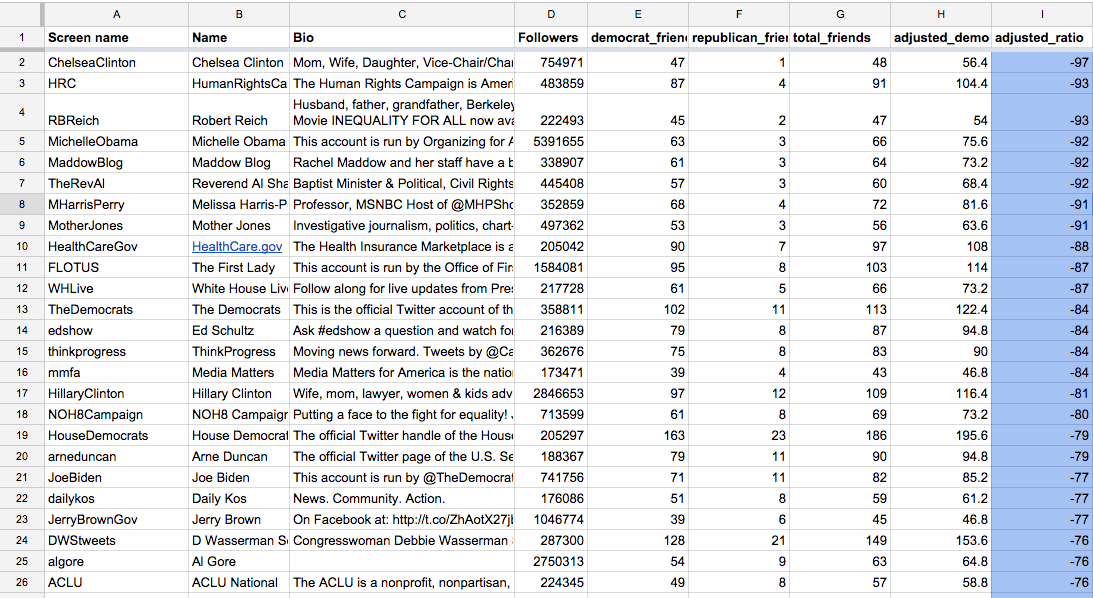Click the name cell 'Al Gore'
The height and width of the screenshot is (598, 1093).
click(239, 562)
